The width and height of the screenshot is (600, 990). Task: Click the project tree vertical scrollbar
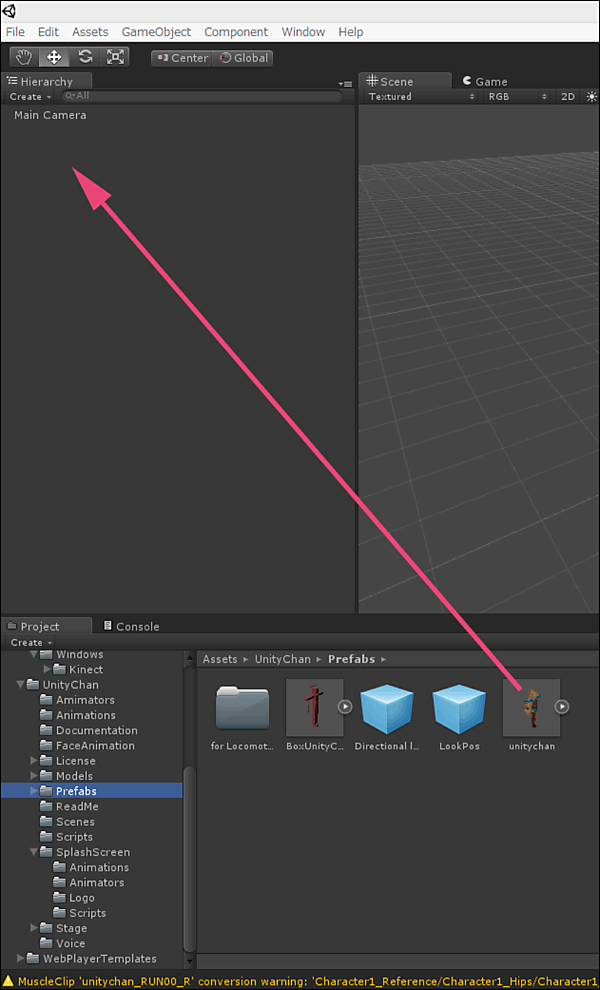[189, 859]
